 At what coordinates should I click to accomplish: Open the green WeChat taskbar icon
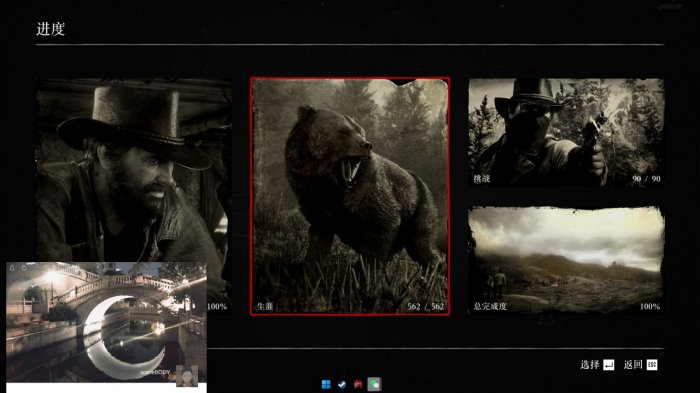(374, 385)
